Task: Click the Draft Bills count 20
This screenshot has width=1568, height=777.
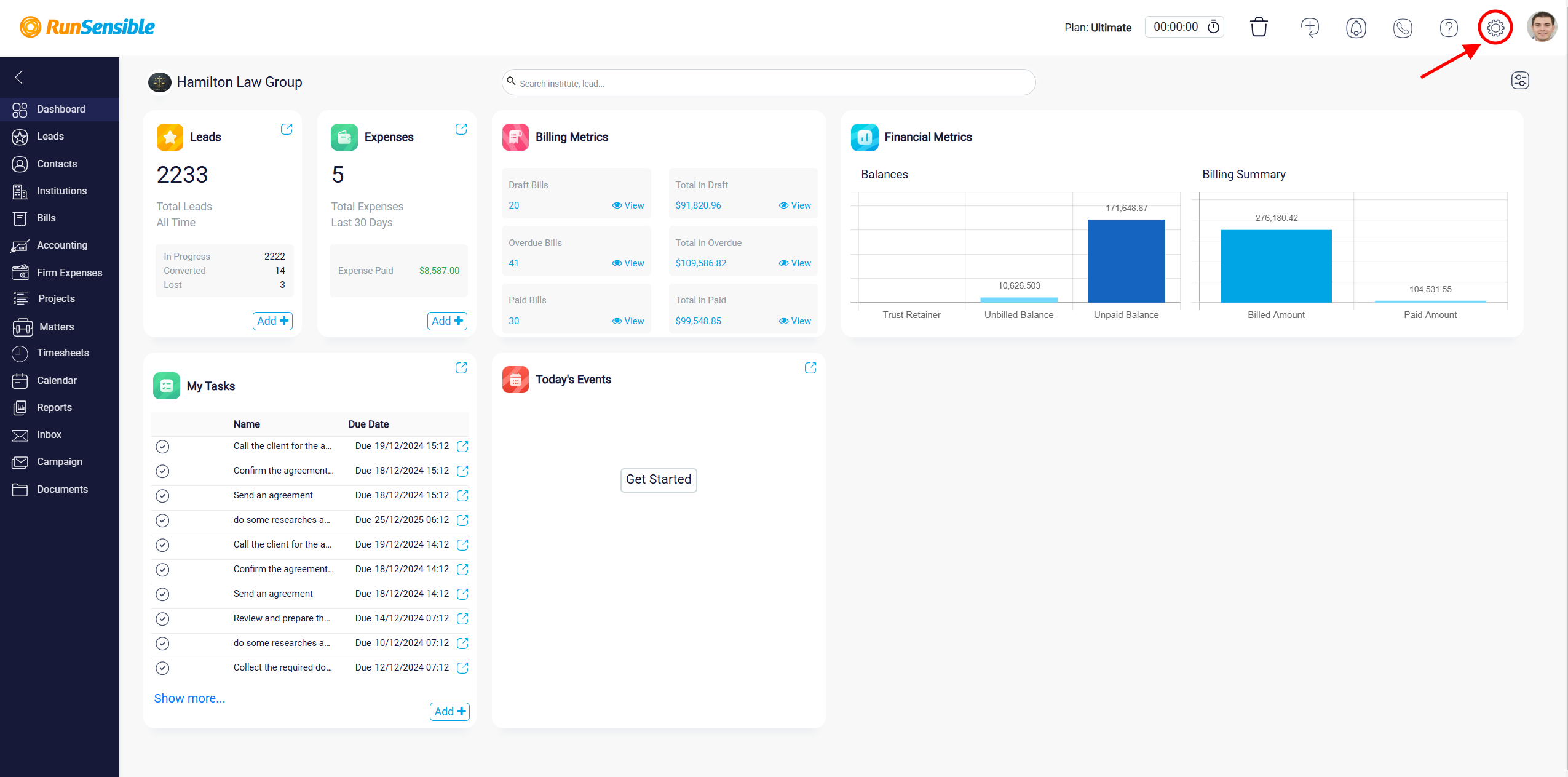Action: click(x=514, y=205)
